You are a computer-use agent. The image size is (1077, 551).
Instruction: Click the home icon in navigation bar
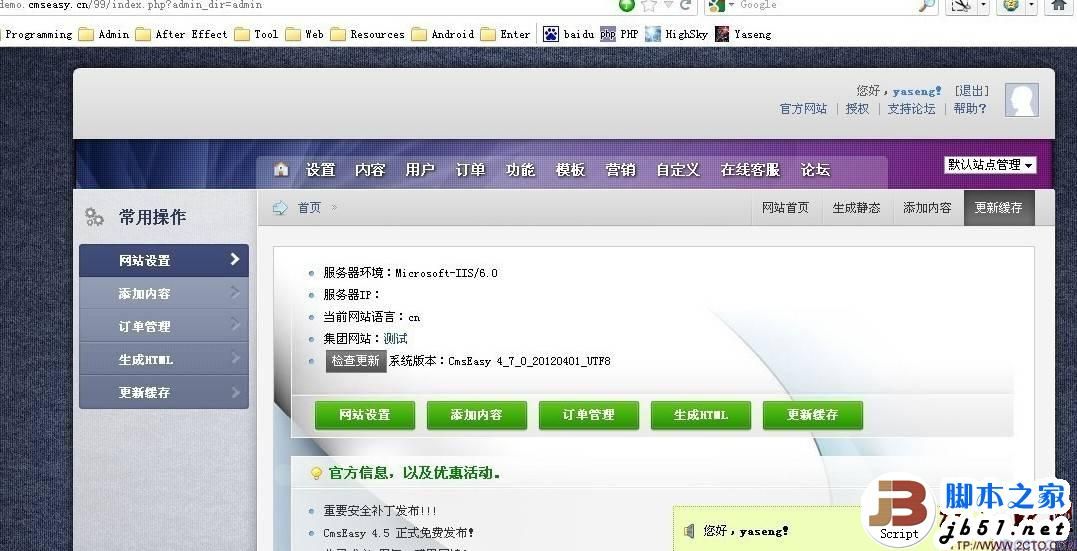[x=281, y=169]
